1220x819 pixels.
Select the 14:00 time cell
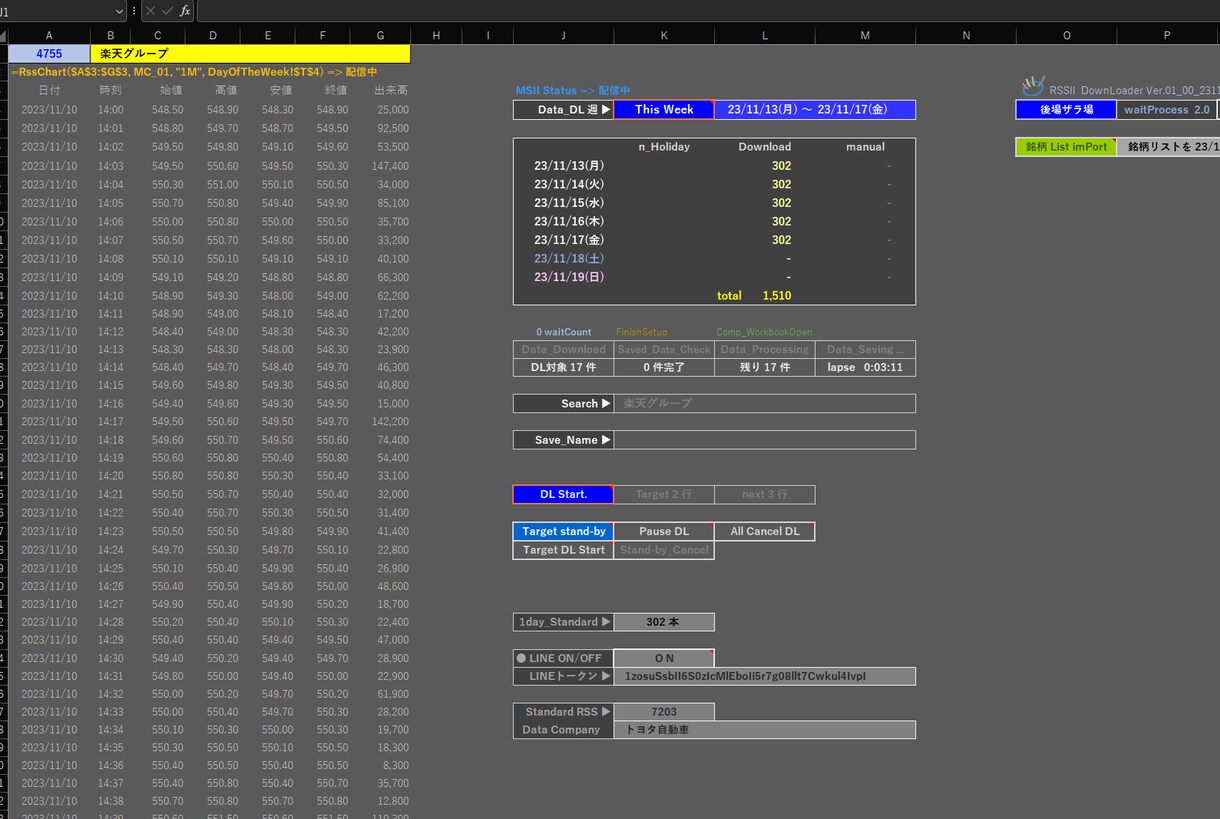tap(111, 110)
